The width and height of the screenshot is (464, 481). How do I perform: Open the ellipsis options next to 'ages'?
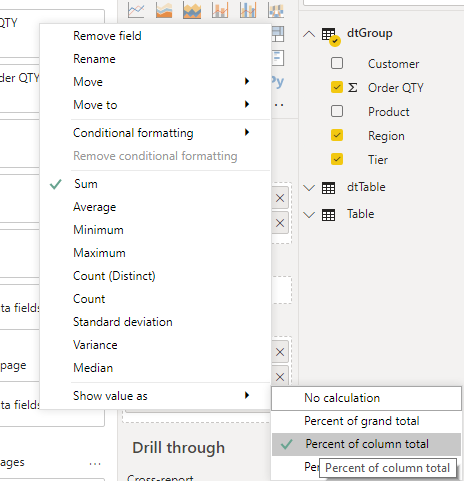tap(95, 464)
